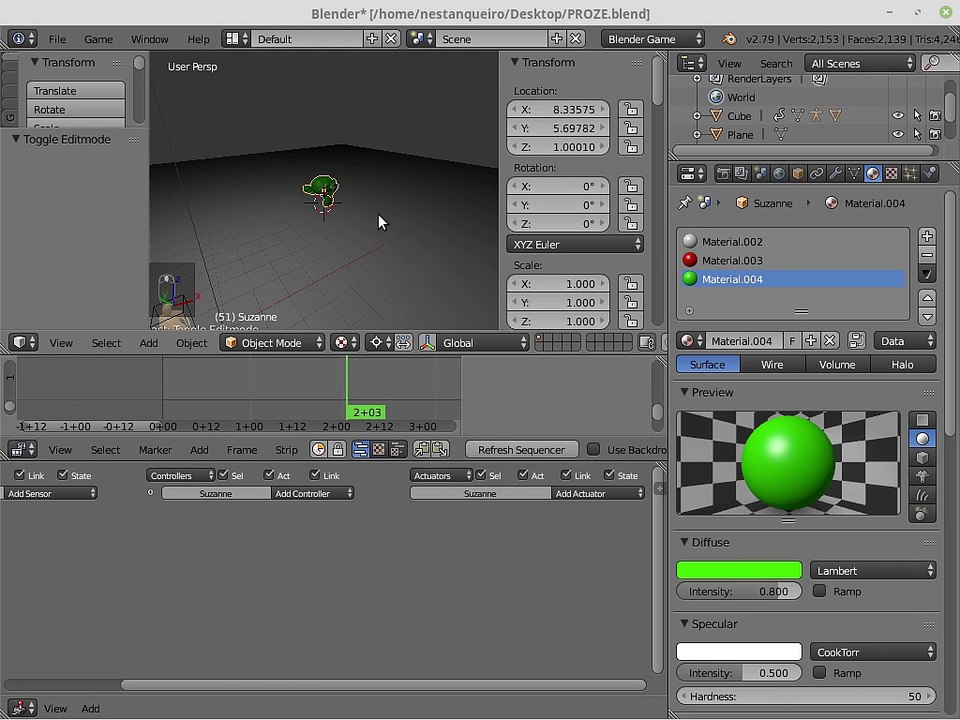Click the 2+03 current frame marker

366,412
